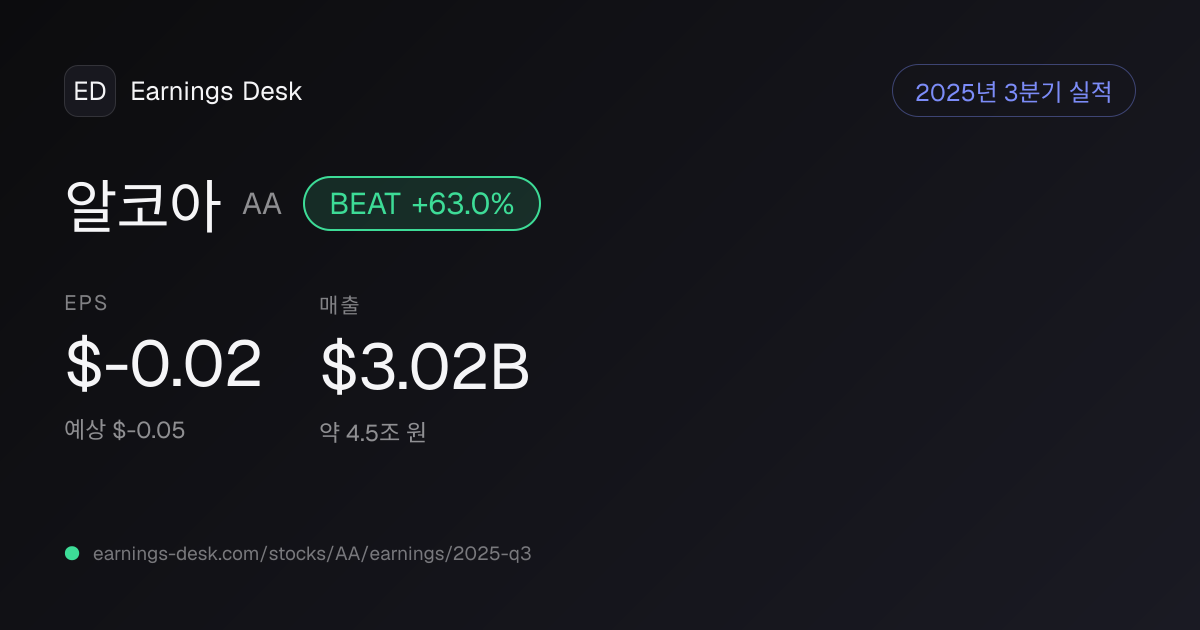The image size is (1200, 630).
Task: Click the ED logo icon
Action: (x=90, y=91)
